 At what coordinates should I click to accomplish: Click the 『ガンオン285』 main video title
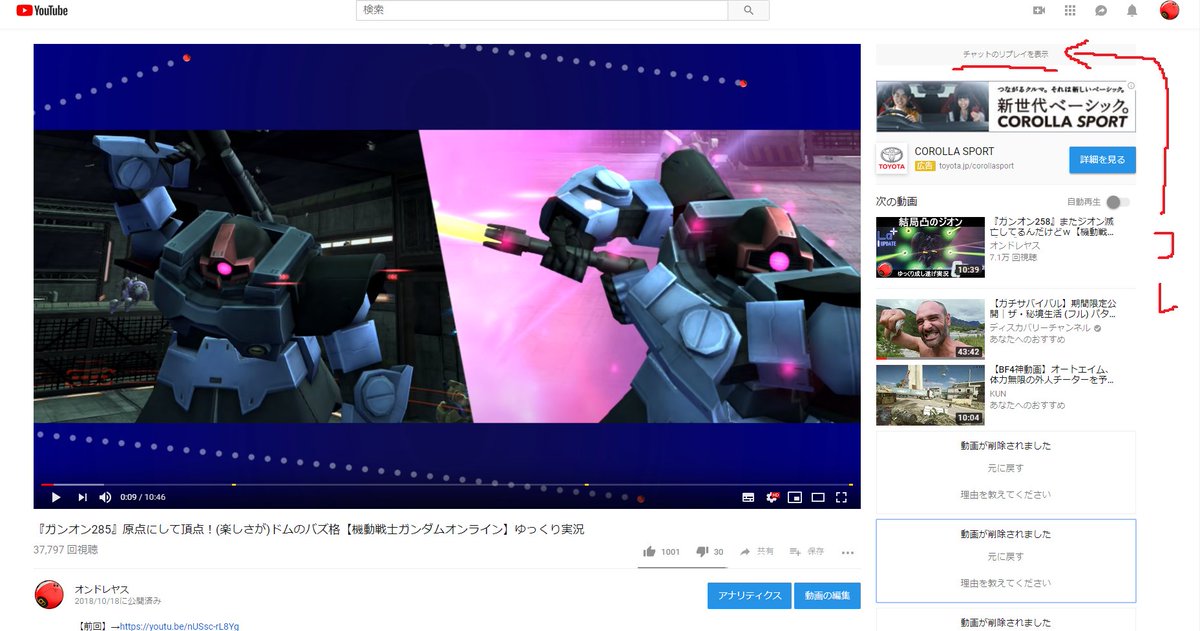coord(309,529)
